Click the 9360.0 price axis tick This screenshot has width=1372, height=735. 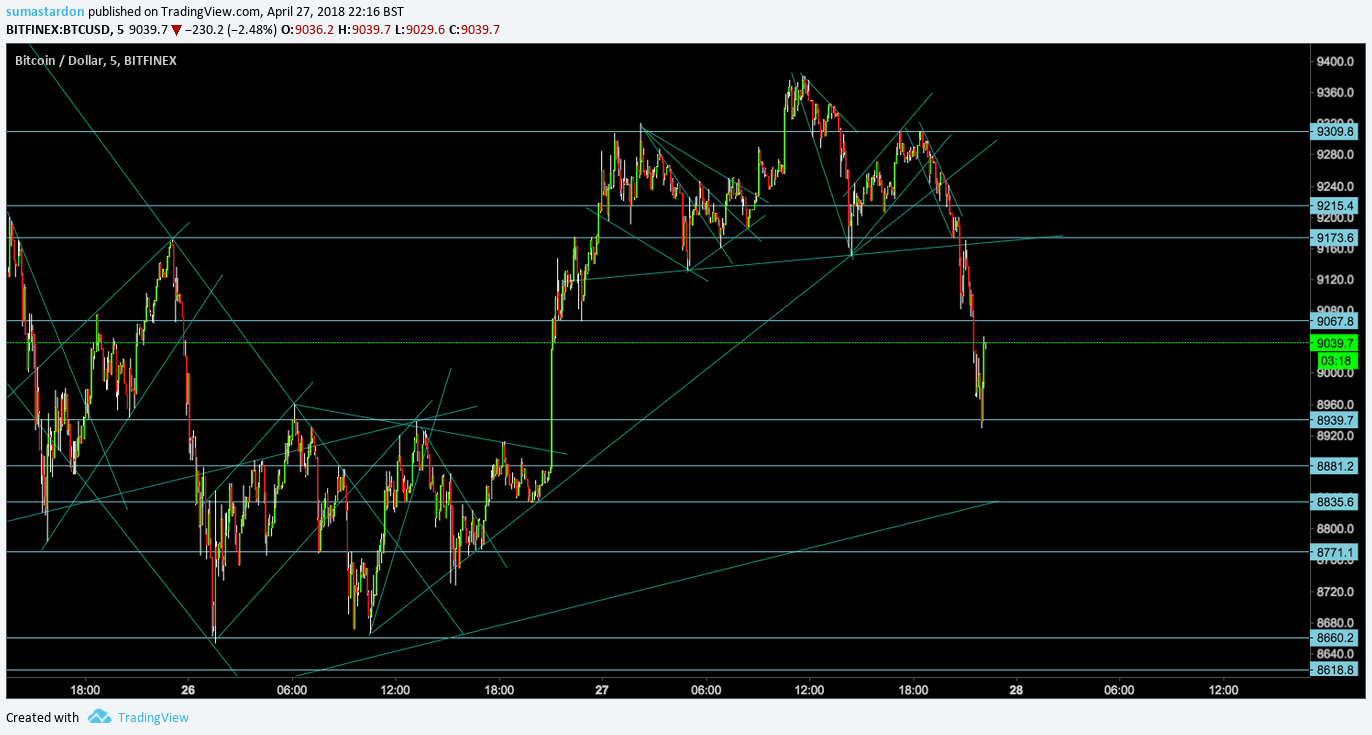tap(1336, 92)
